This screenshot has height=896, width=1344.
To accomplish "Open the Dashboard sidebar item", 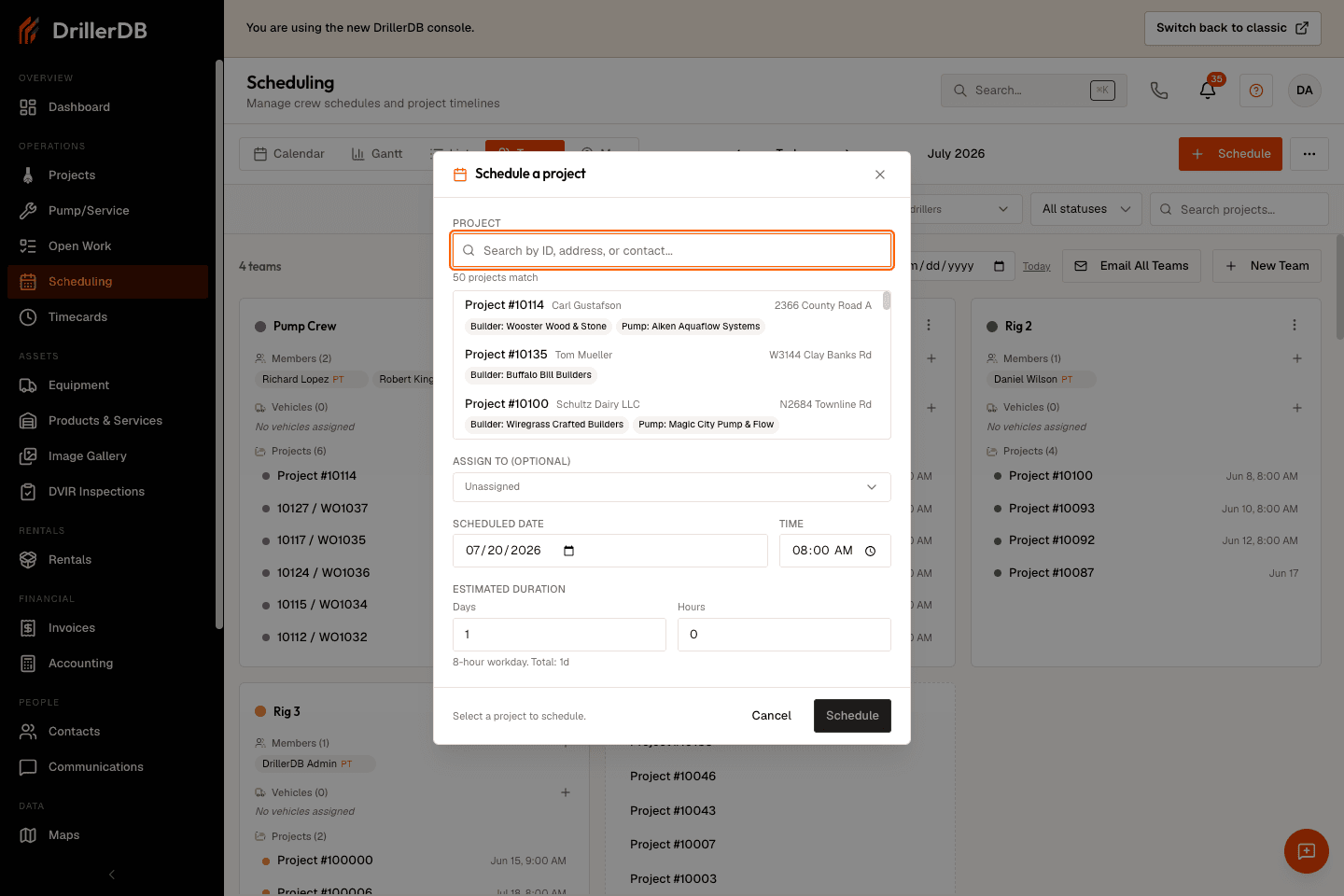I will (107, 107).
